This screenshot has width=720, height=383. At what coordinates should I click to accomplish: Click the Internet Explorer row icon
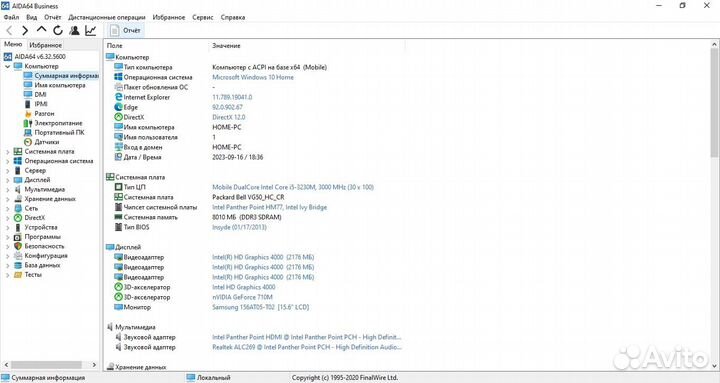(x=118, y=97)
